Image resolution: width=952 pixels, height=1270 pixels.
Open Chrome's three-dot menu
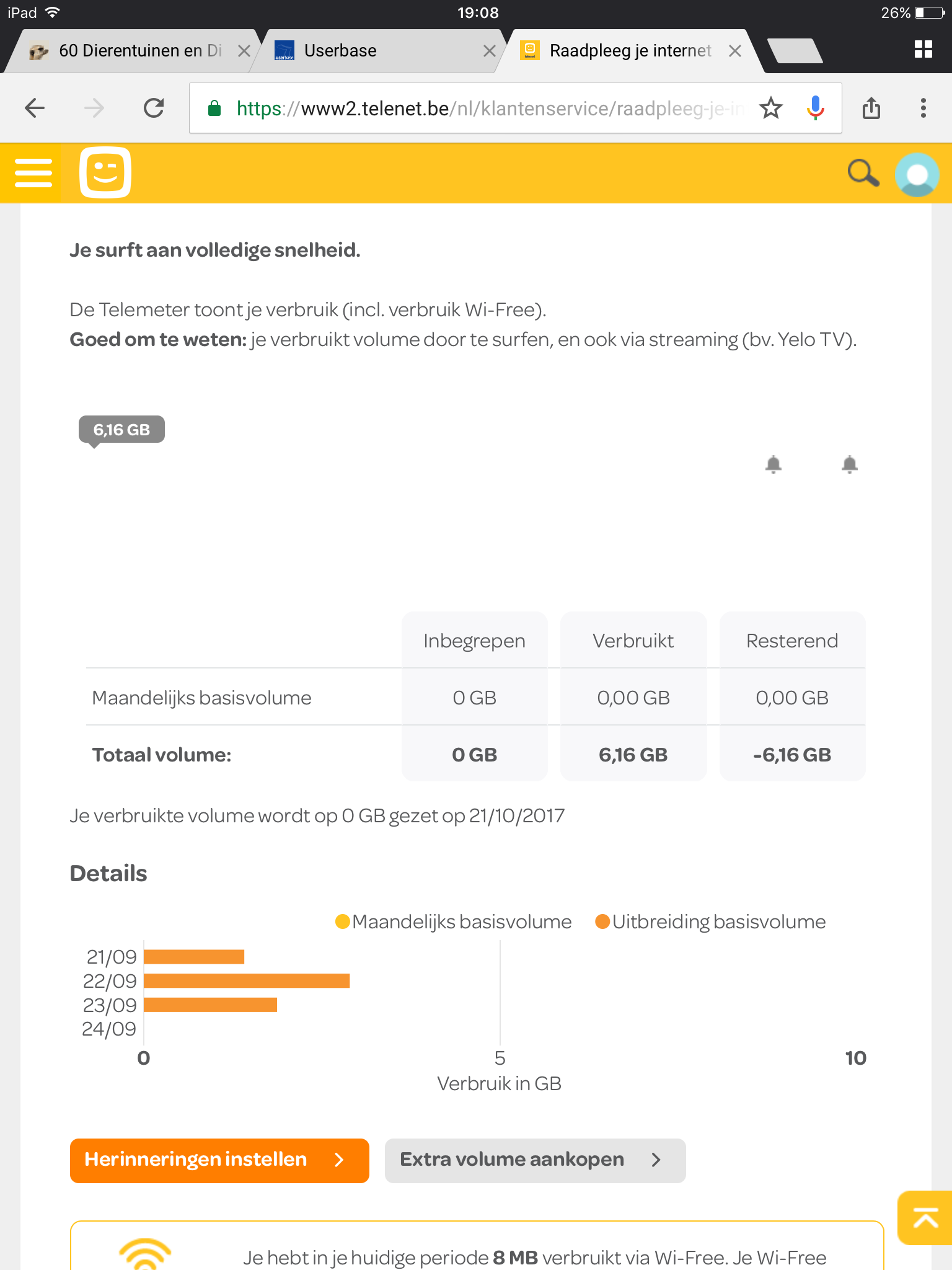click(923, 109)
